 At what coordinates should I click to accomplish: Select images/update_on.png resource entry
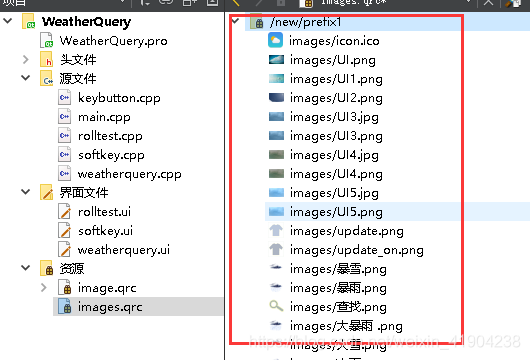[x=357, y=250]
